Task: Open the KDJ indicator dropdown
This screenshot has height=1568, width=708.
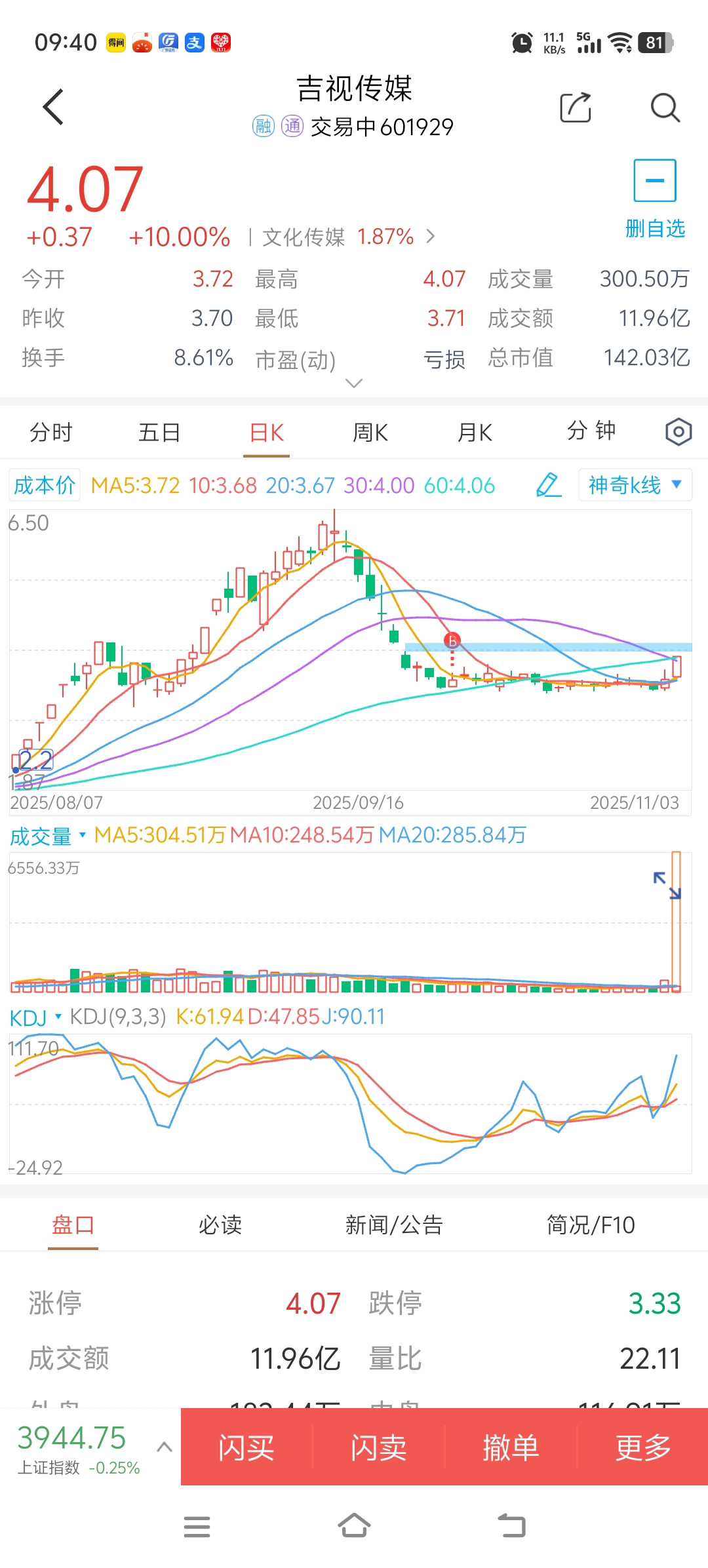Action: pyautogui.click(x=35, y=1017)
